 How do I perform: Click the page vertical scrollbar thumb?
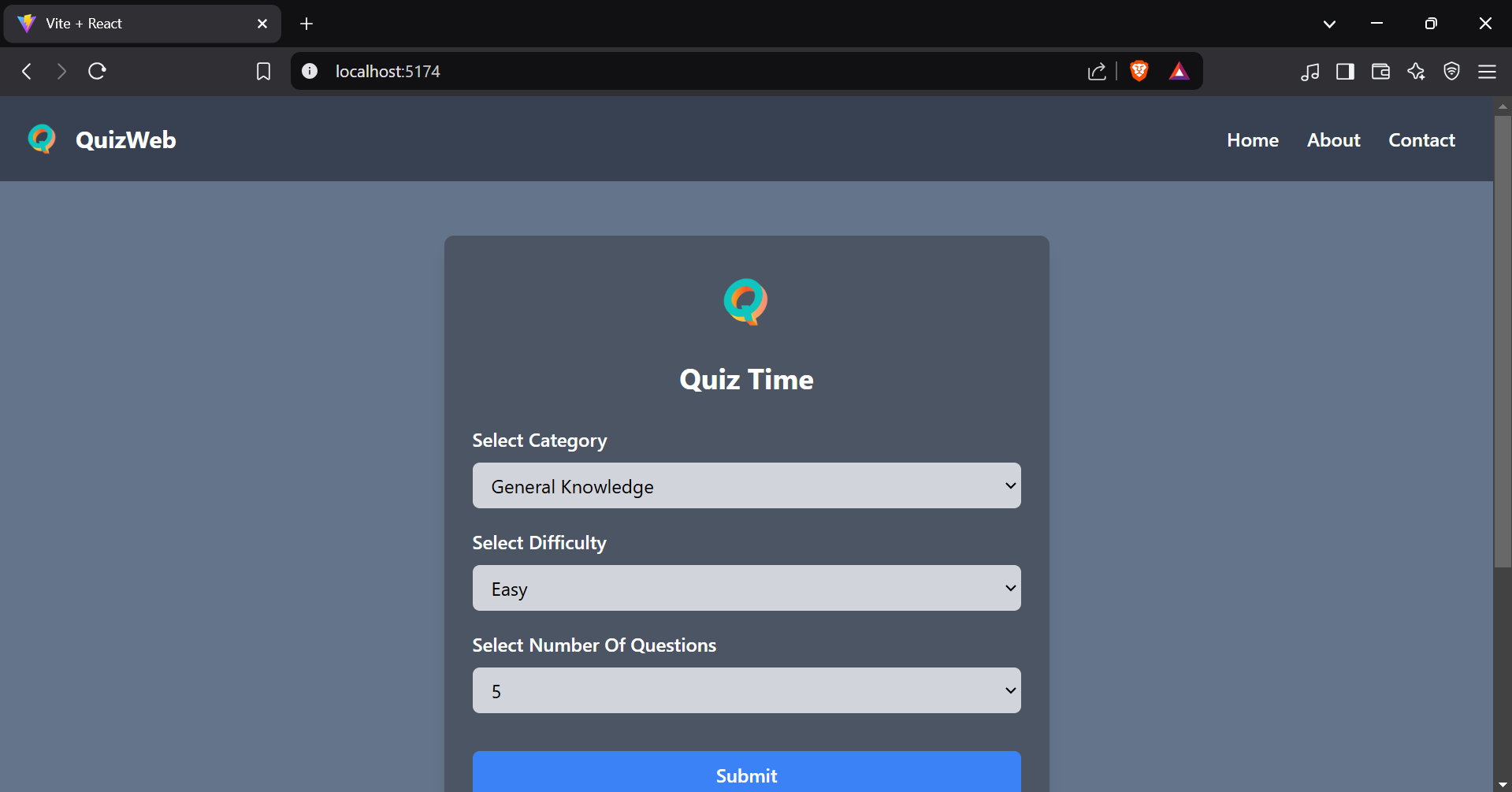pyautogui.click(x=1503, y=340)
